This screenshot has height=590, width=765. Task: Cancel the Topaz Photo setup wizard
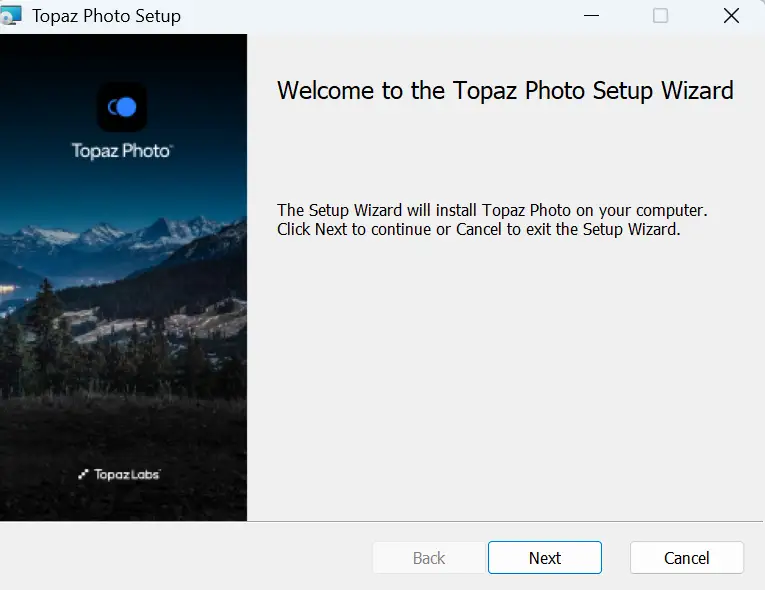[686, 557]
